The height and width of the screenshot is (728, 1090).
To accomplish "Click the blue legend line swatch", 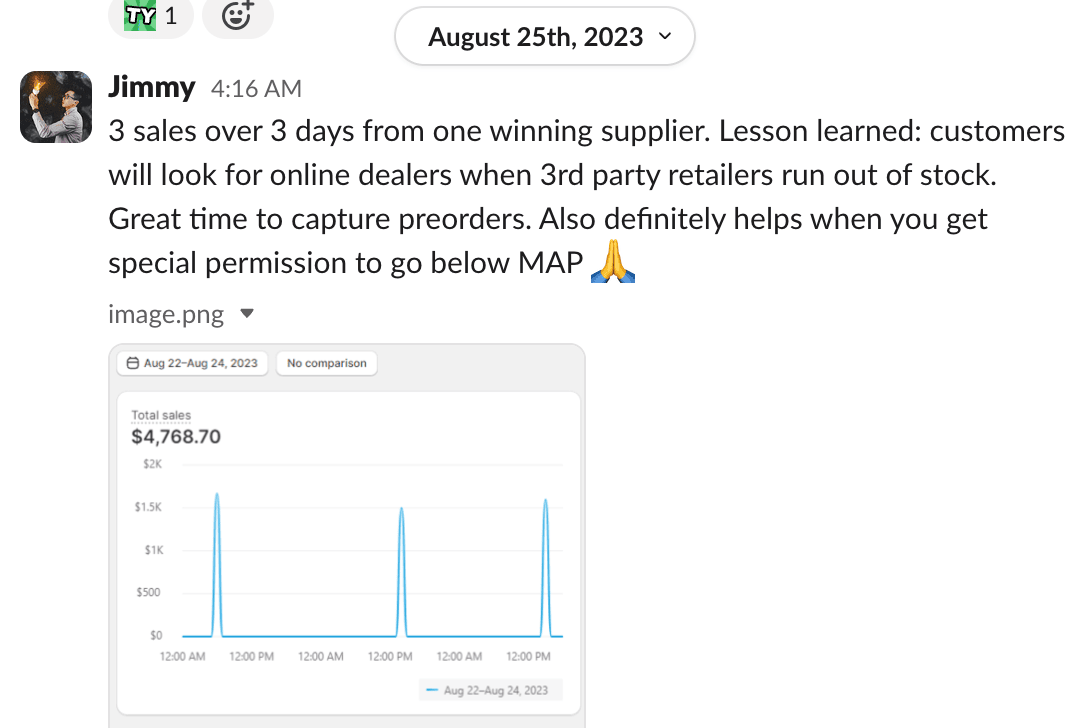I will tap(431, 690).
